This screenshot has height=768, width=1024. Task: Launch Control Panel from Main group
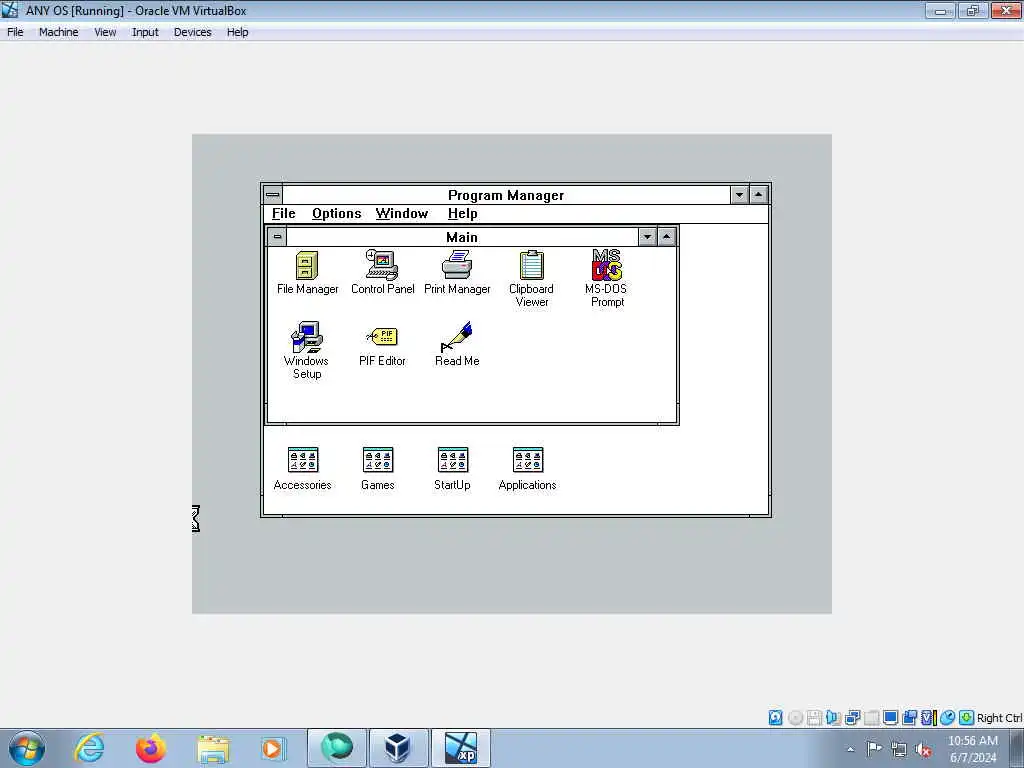click(x=382, y=273)
